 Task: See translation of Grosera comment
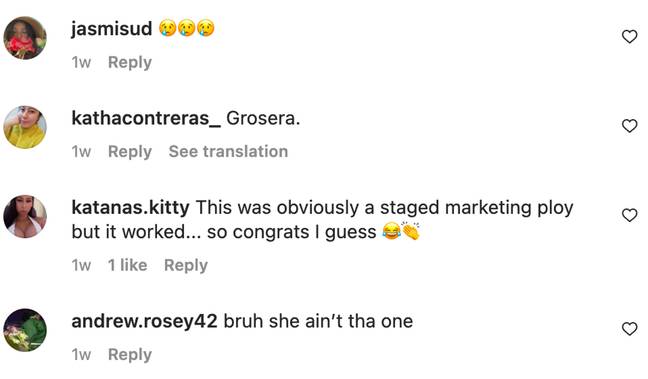[228, 151]
